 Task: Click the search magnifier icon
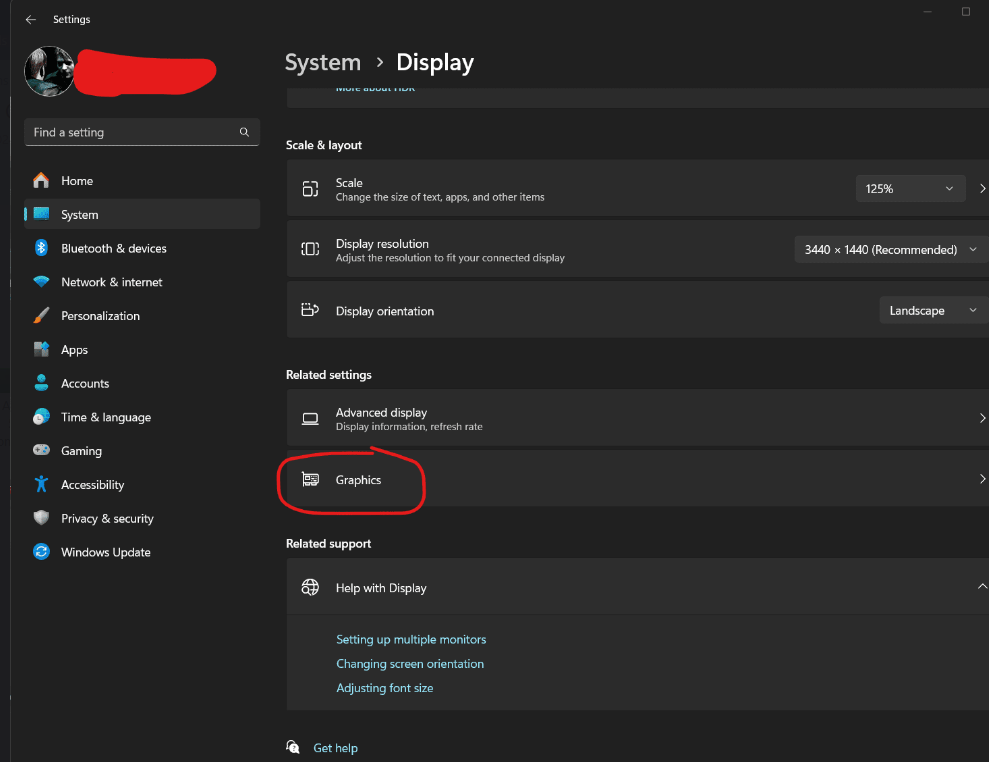point(244,132)
